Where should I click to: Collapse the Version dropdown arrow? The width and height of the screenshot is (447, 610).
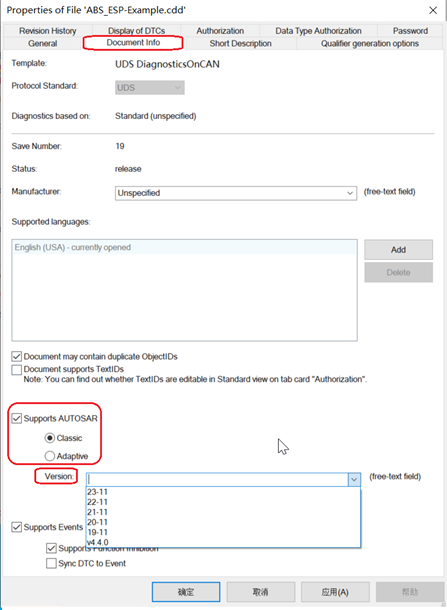click(354, 479)
